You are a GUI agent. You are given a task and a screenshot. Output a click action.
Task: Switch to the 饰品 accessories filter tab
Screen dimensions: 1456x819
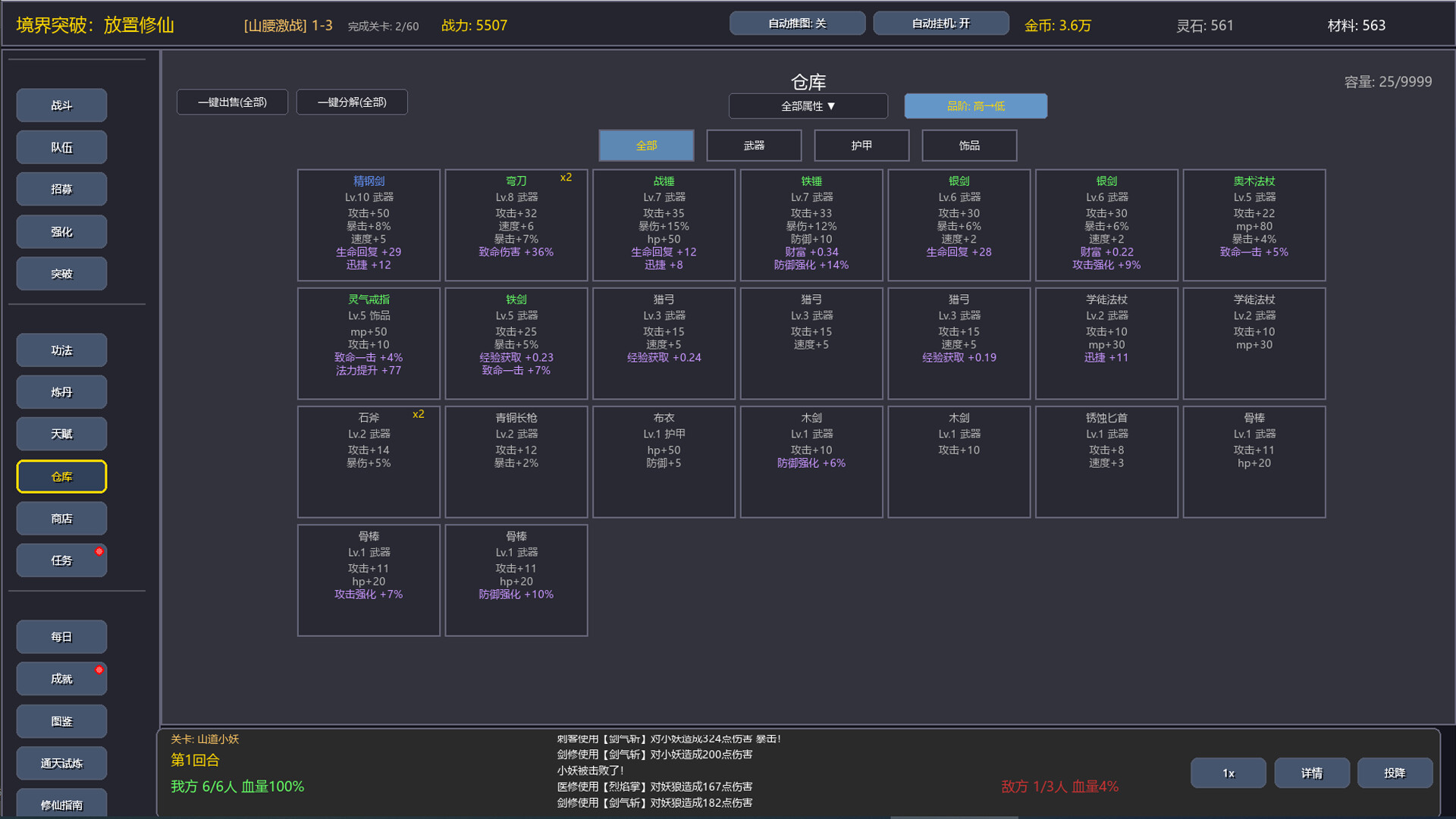point(968,145)
